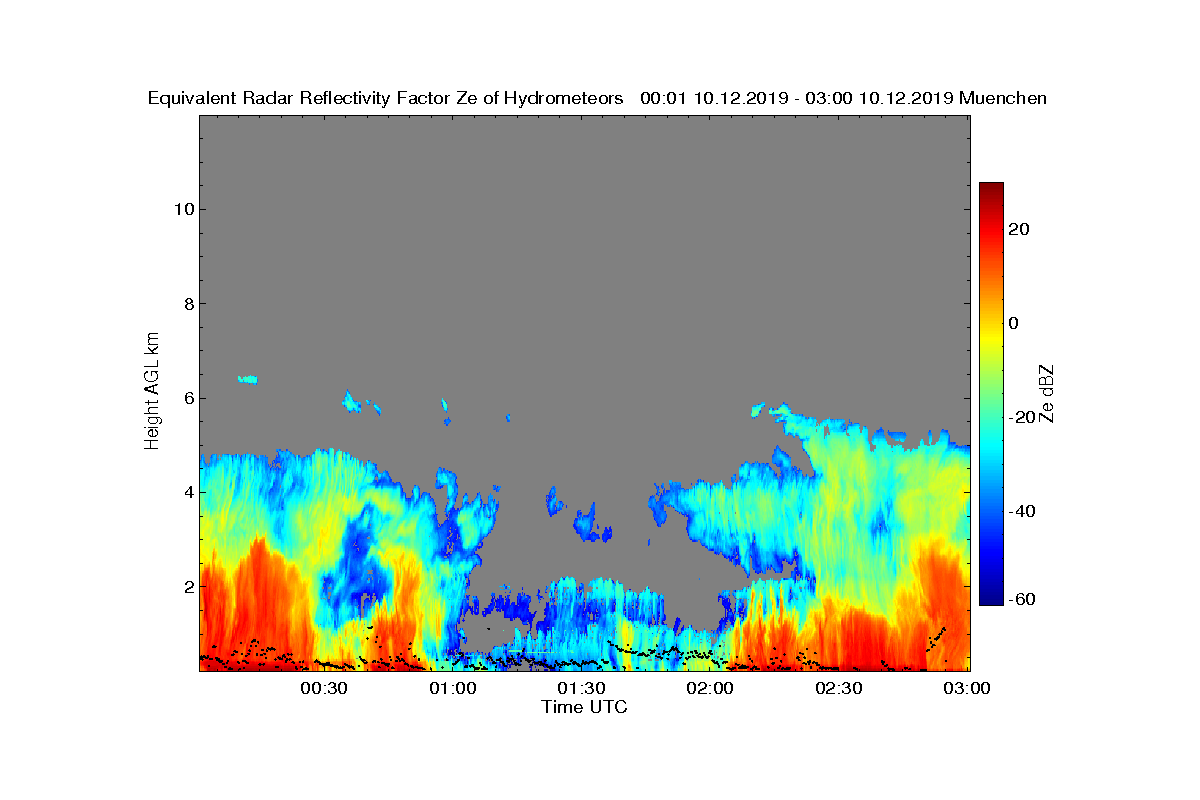Click the 'Height AGL km' axis label
Image resolution: width=1200 pixels, height=800 pixels.
coord(152,393)
